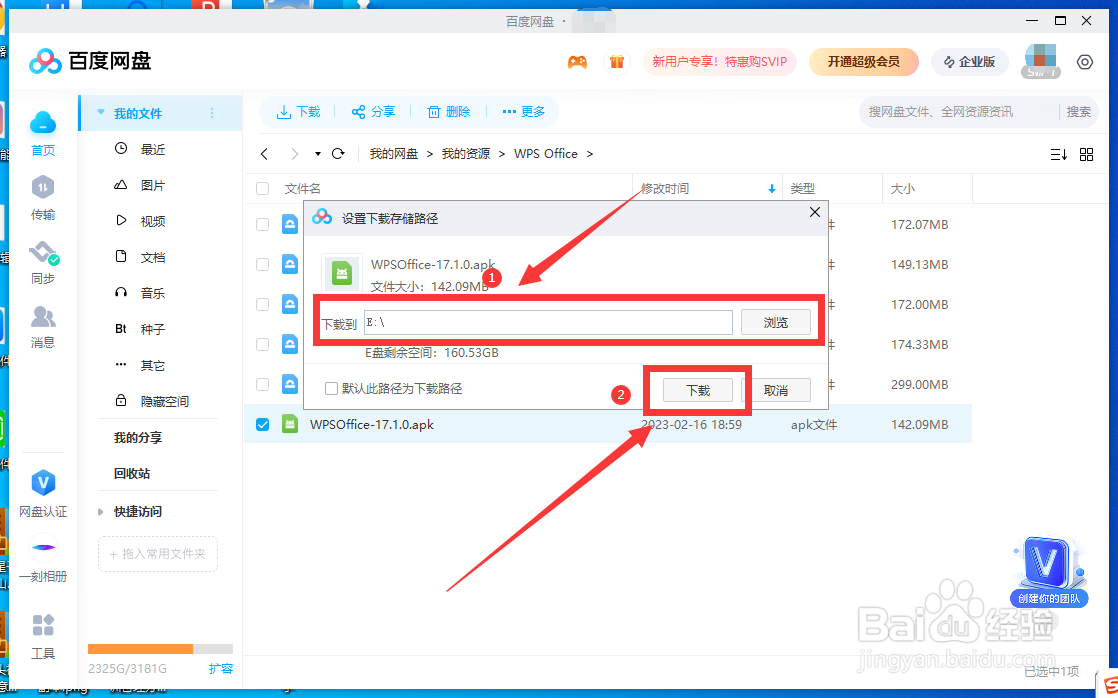Check the 299.00MB file row checkbox
The height and width of the screenshot is (698, 1118).
262,384
